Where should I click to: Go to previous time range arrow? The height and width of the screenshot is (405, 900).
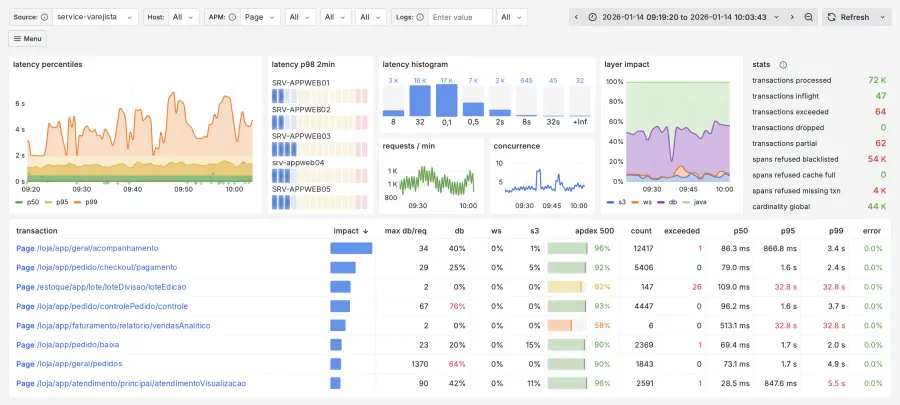(576, 17)
